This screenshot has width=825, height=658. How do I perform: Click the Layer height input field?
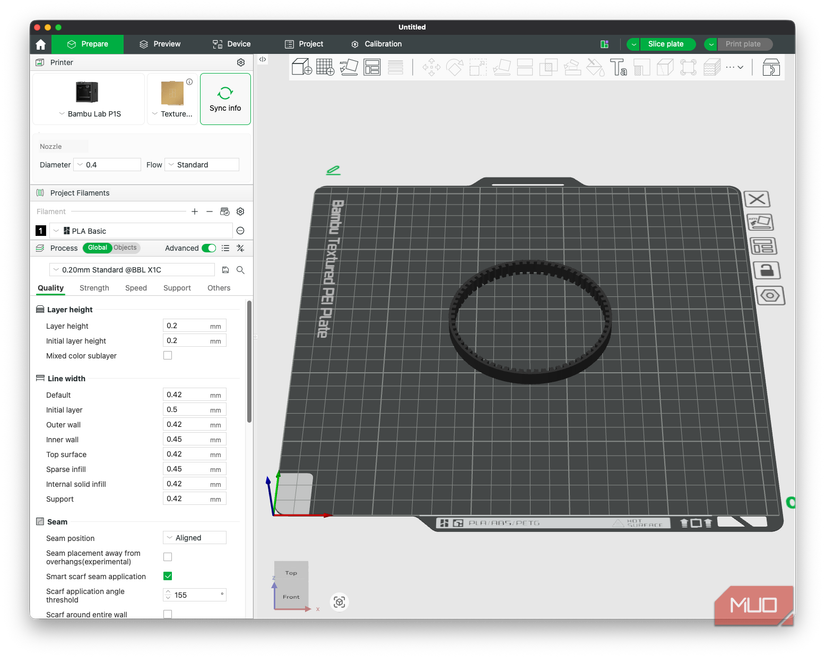click(195, 326)
